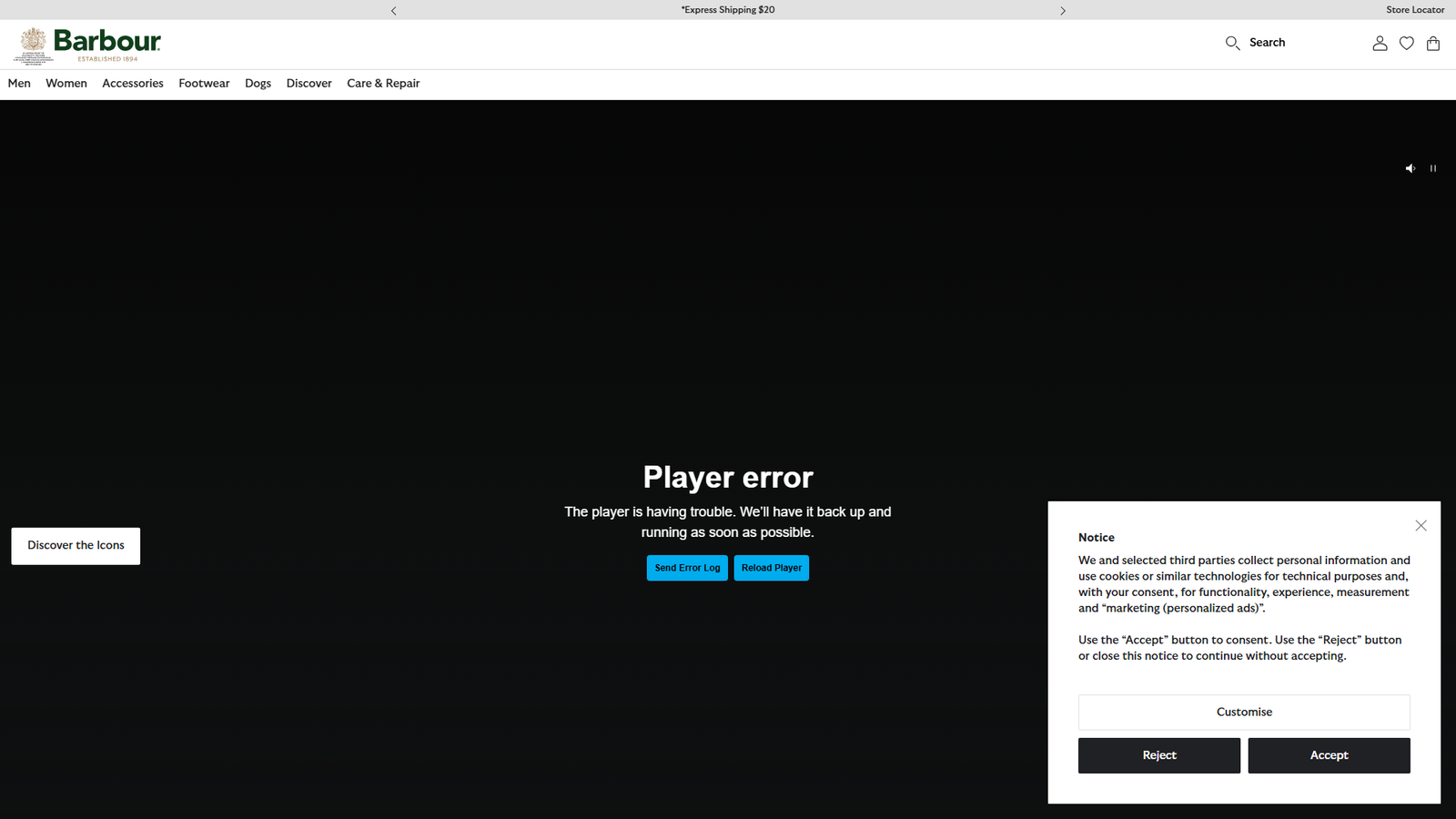This screenshot has height=819, width=1456.
Task: Accept cookies in the notice
Action: pyautogui.click(x=1329, y=755)
